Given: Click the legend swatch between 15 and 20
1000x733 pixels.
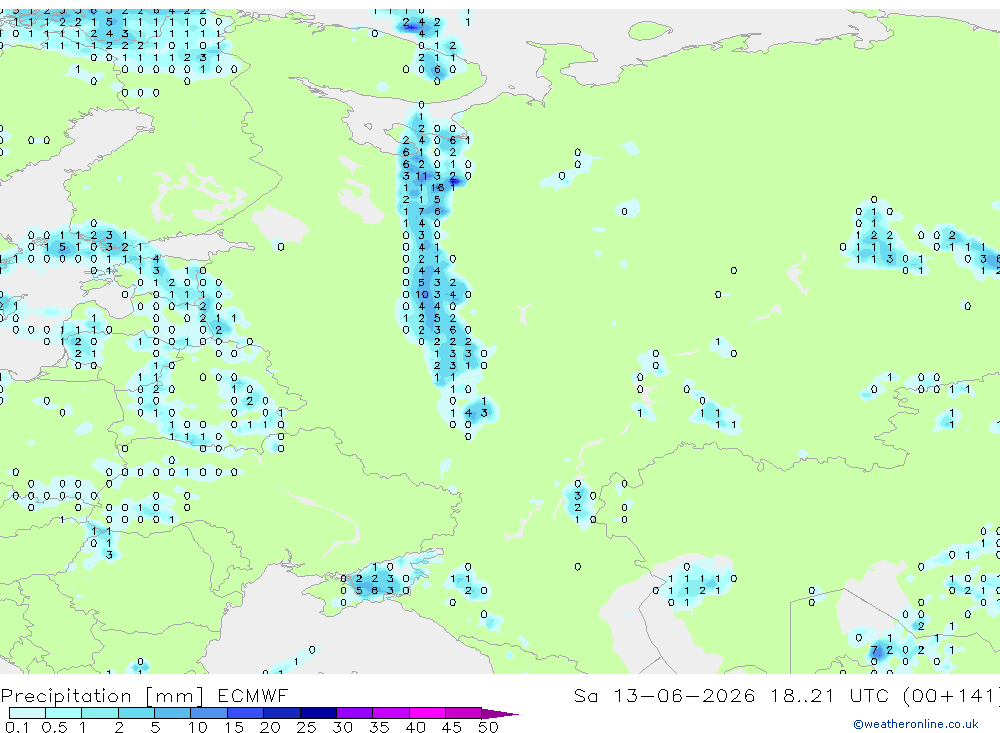Looking at the screenshot, I should [x=246, y=713].
